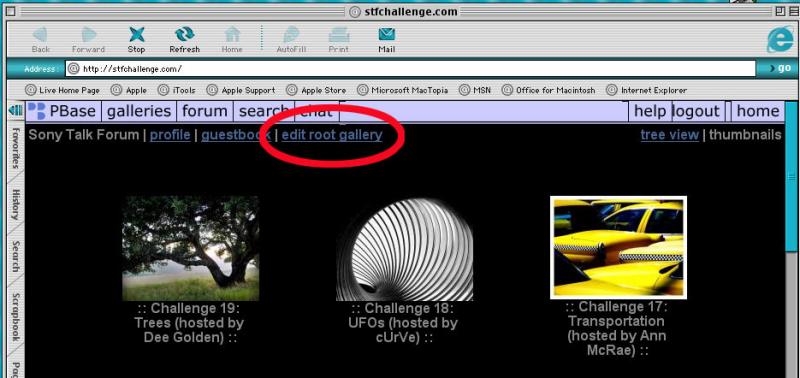Viewport: 800px width, 378px height.
Task: Switch to tree view
Action: 669,135
